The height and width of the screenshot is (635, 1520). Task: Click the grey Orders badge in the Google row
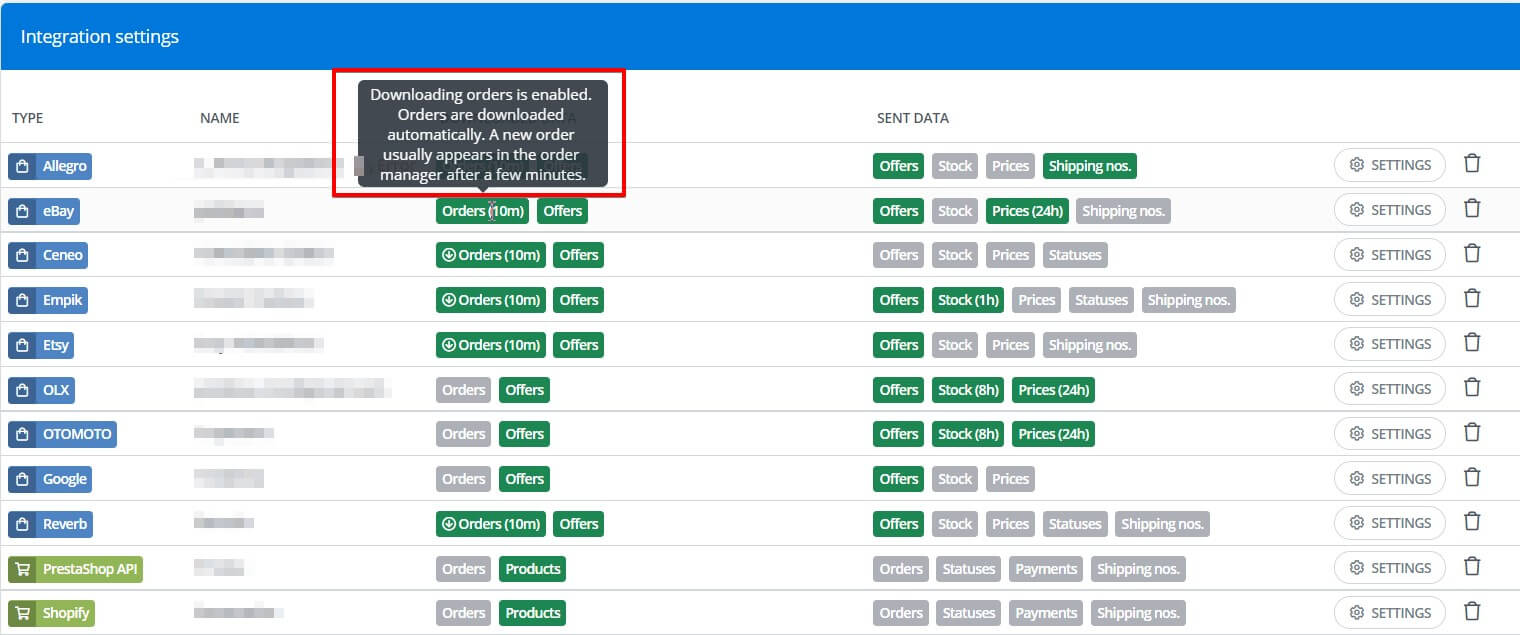[x=464, y=479]
